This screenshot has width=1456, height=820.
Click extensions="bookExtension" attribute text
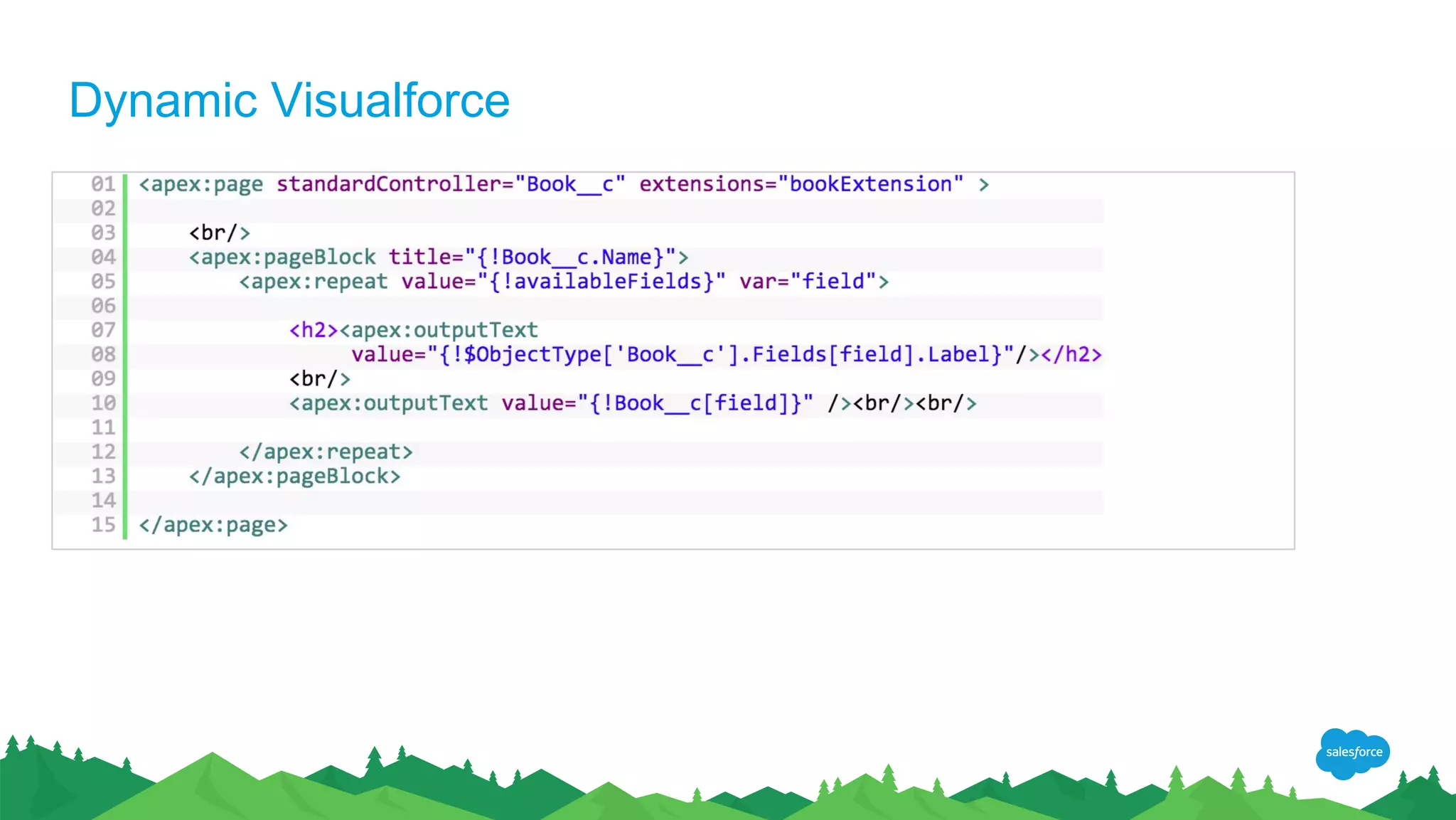point(801,184)
